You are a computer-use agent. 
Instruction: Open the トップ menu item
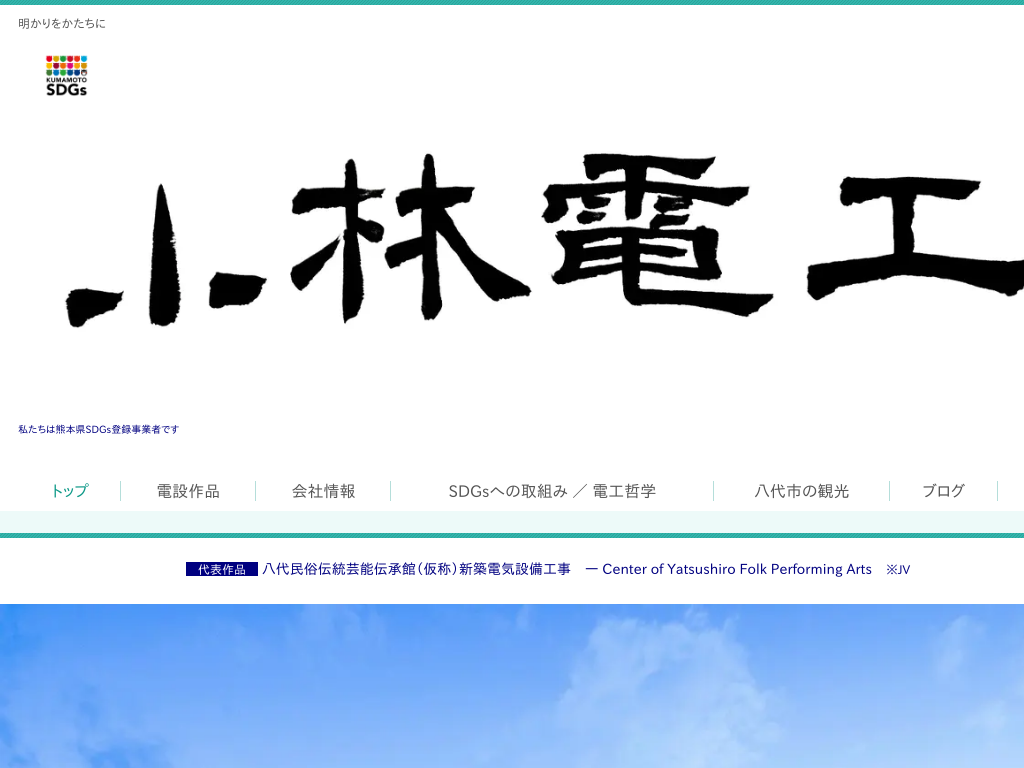(69, 491)
